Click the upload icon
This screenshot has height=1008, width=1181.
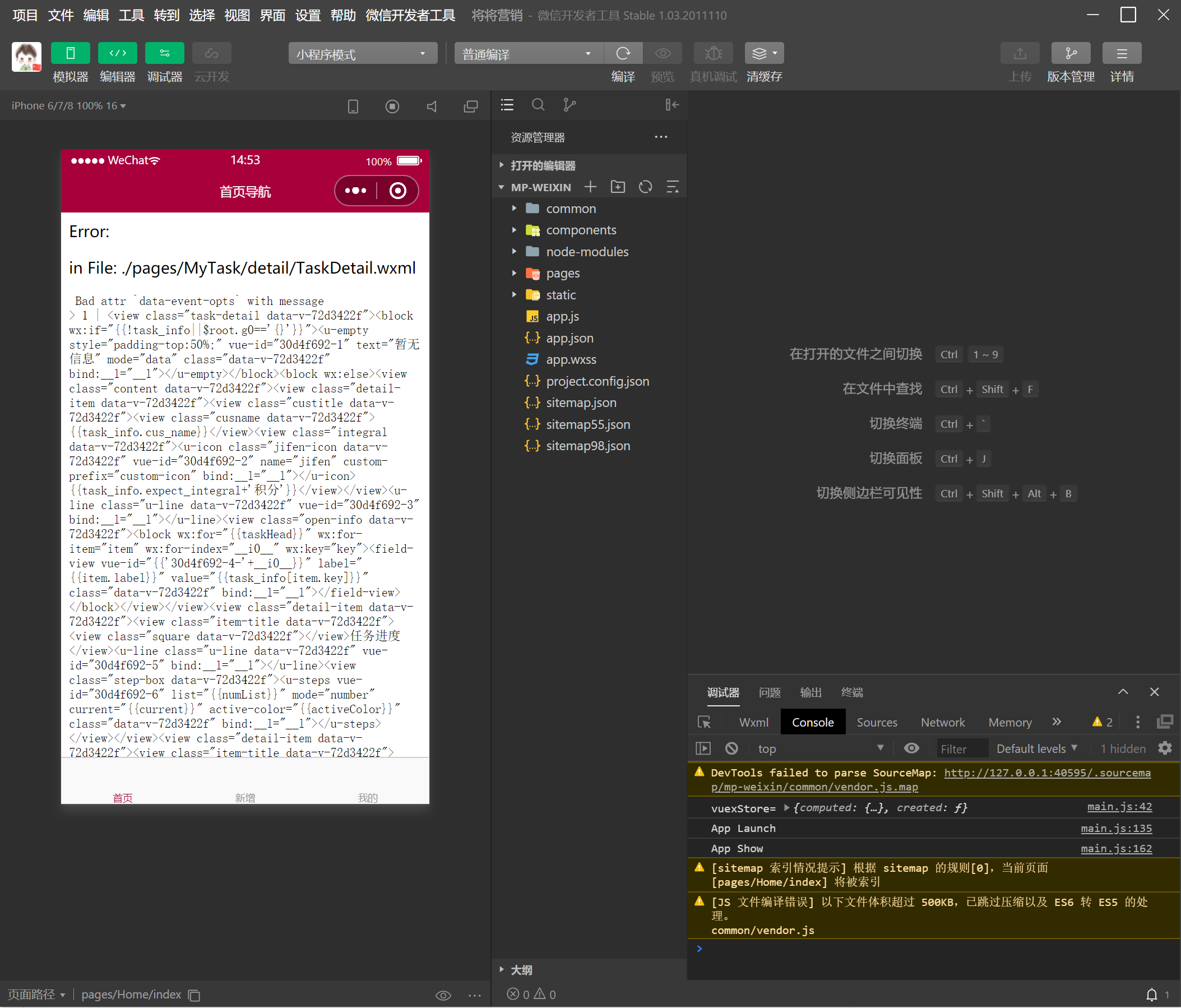pos(1020,53)
